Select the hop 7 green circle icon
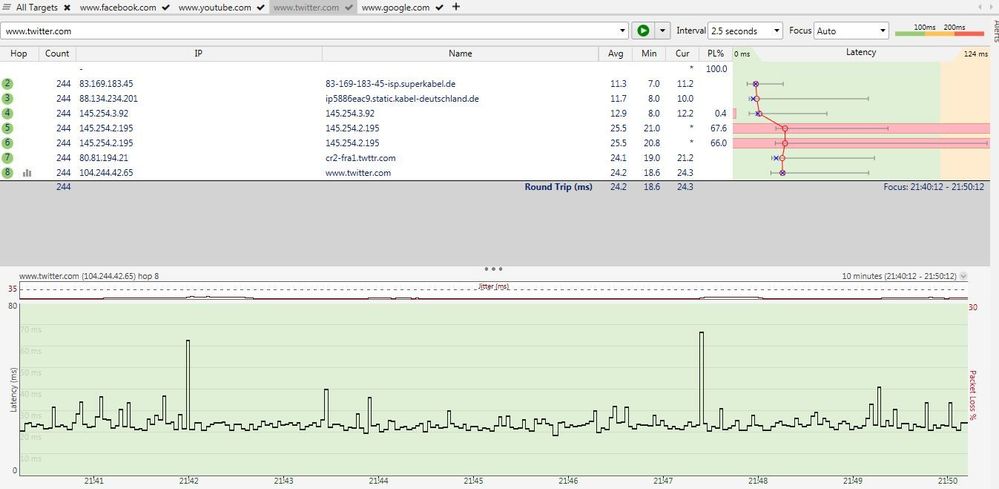The width and height of the screenshot is (999, 489). pyautogui.click(x=8, y=157)
